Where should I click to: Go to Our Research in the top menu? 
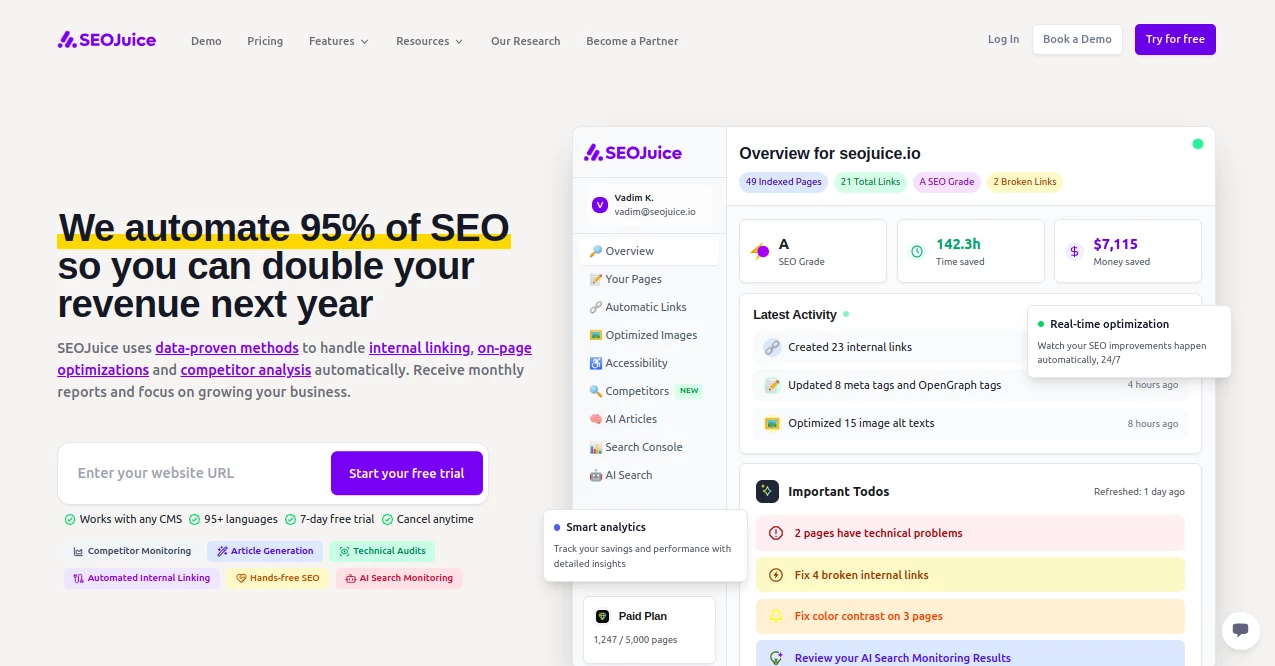click(525, 41)
